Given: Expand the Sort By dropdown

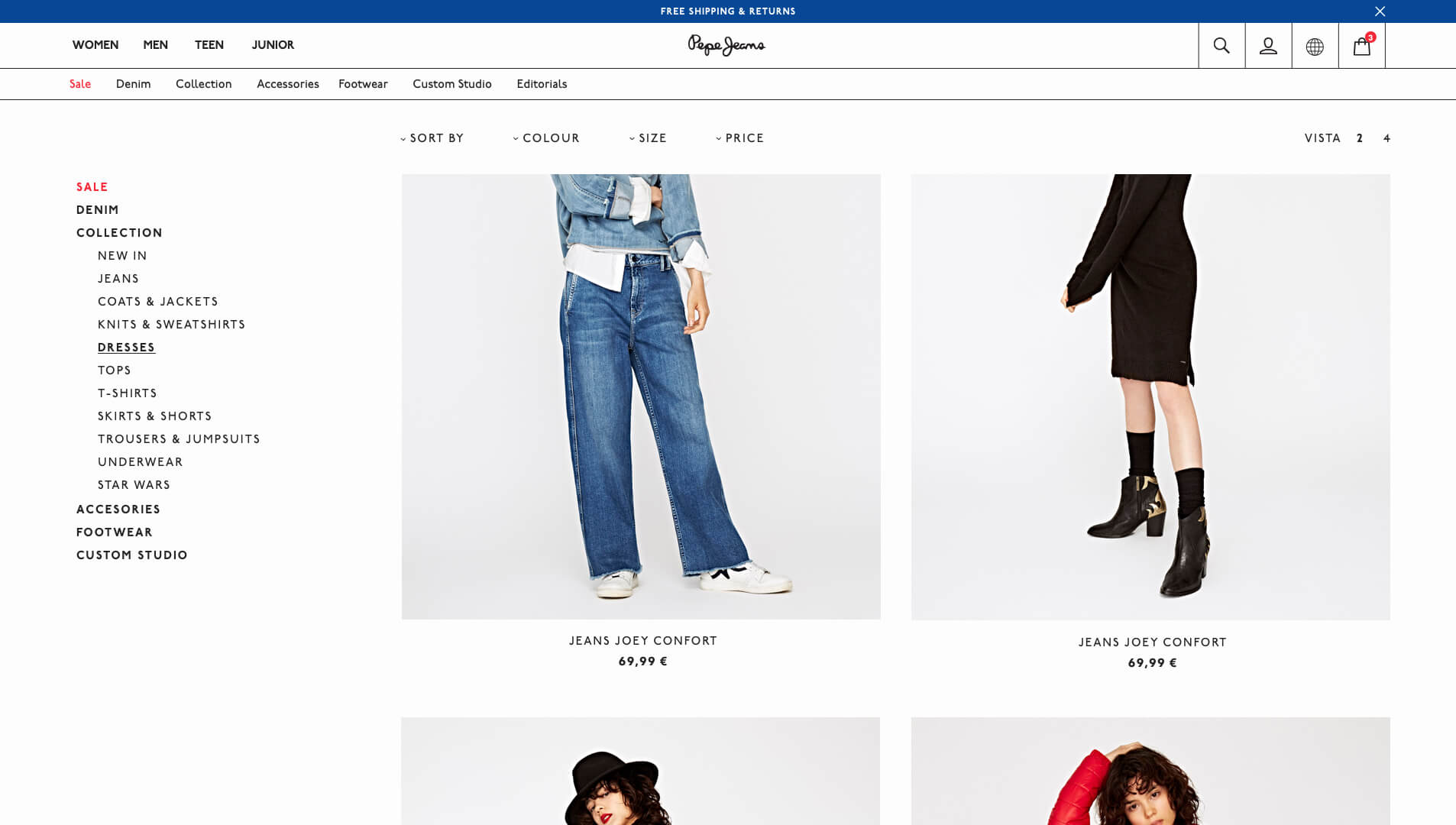Looking at the screenshot, I should [x=432, y=138].
